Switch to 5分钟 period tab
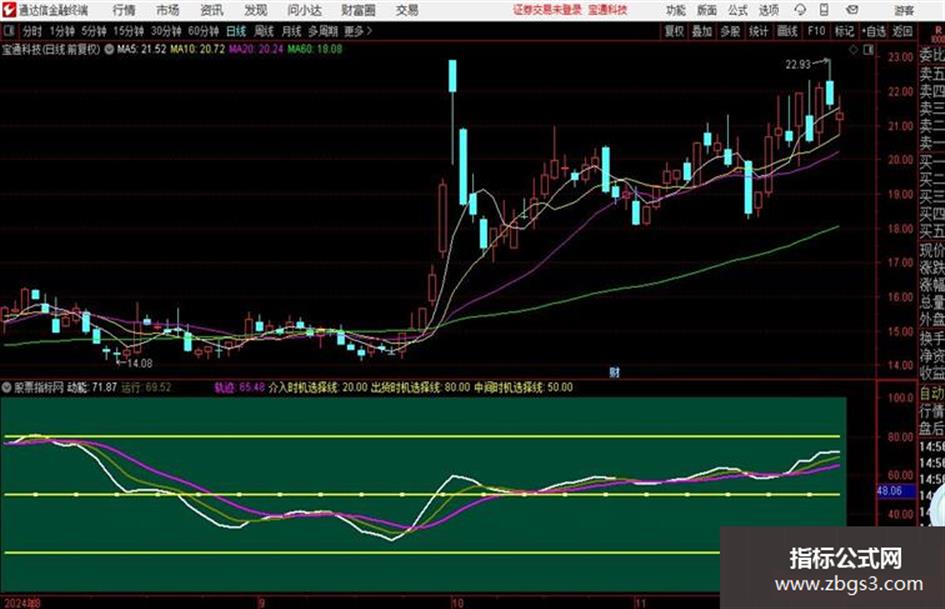Image resolution: width=945 pixels, height=609 pixels. point(93,31)
